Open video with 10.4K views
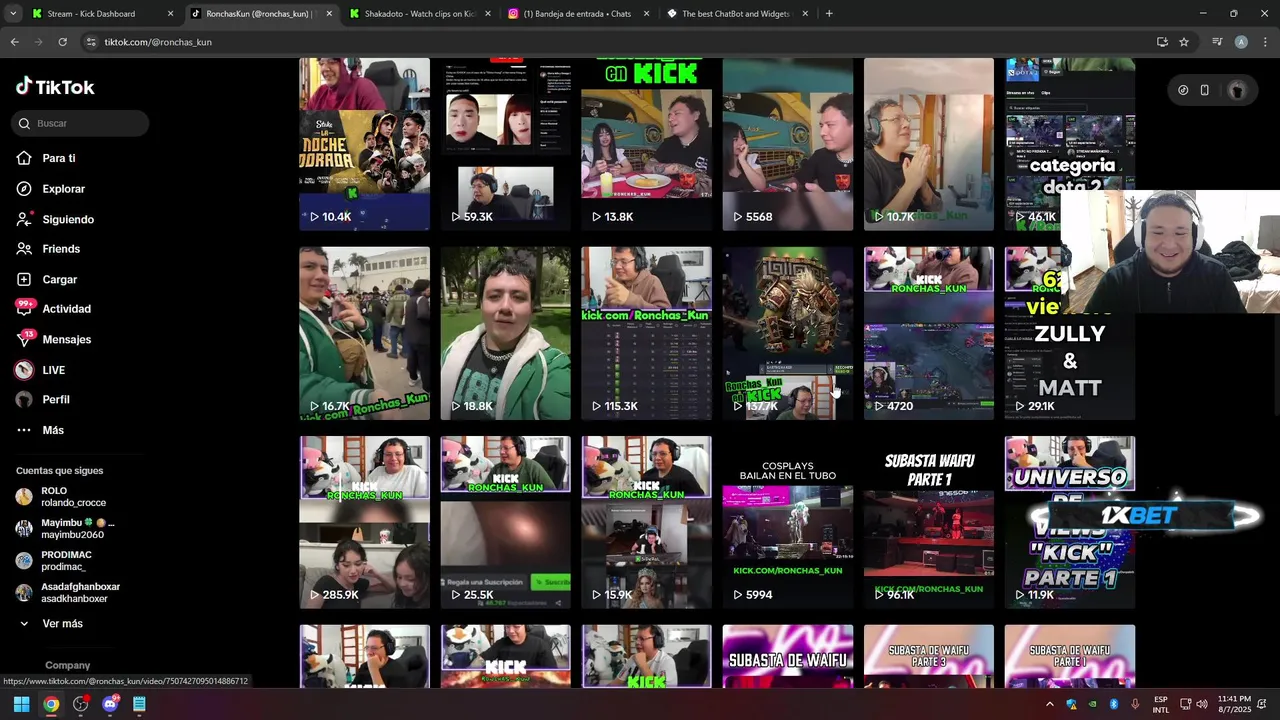The height and width of the screenshot is (720, 1280). [x=364, y=144]
